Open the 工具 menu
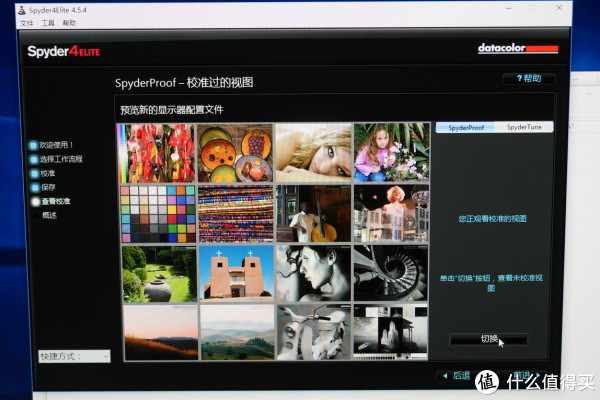 (x=48, y=23)
